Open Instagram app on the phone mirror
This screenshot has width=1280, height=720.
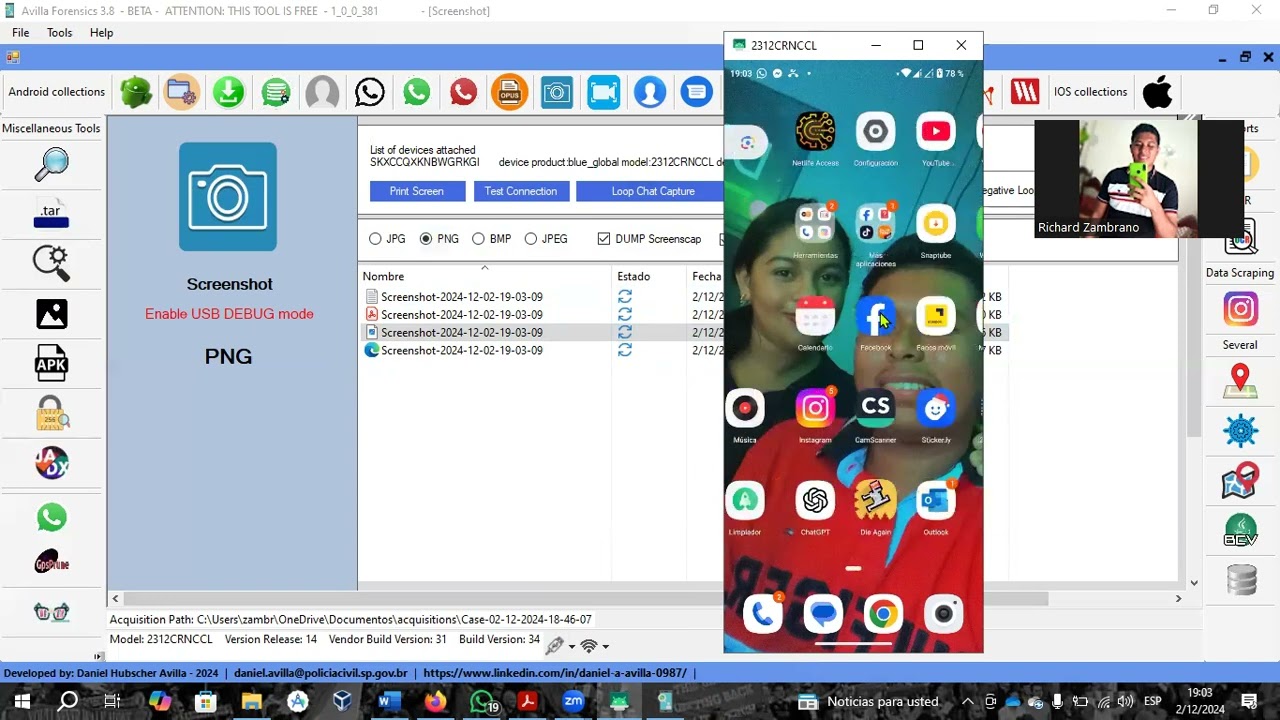tap(815, 408)
